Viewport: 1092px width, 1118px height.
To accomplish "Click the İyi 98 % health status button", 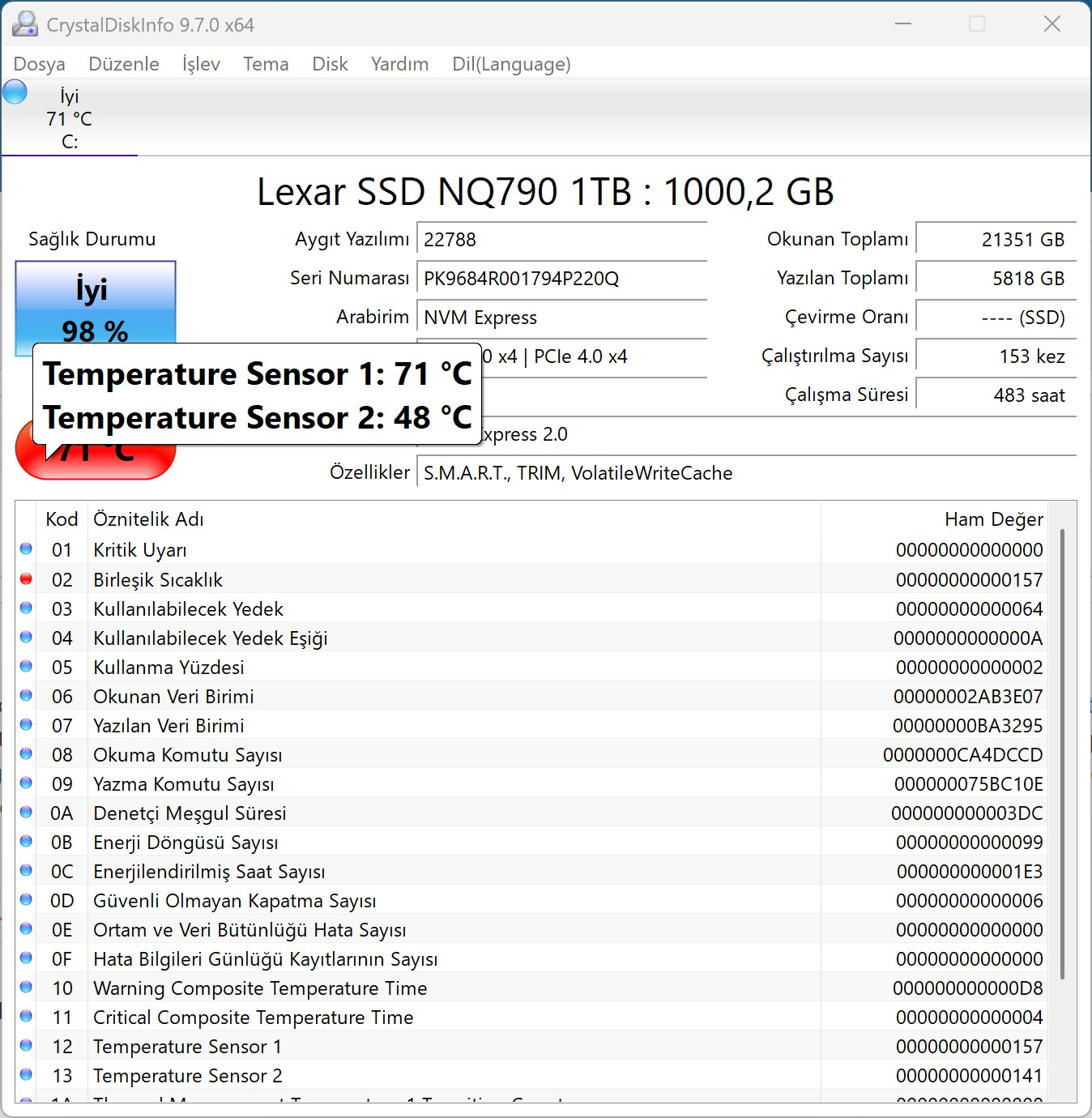I will point(96,308).
